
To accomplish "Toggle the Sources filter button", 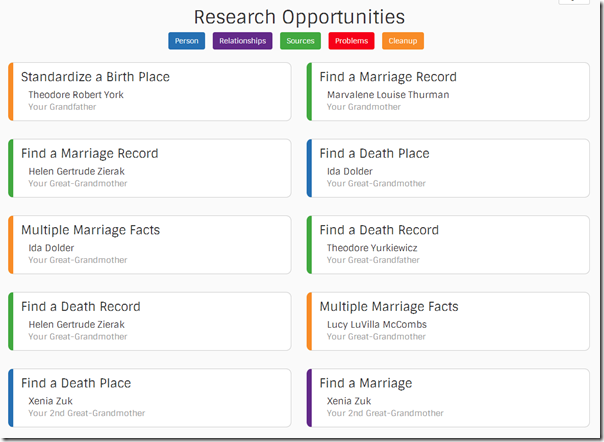I will [300, 41].
